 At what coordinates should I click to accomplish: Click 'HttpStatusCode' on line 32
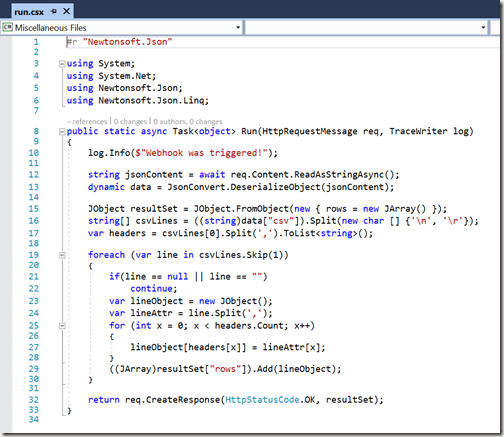262,400
